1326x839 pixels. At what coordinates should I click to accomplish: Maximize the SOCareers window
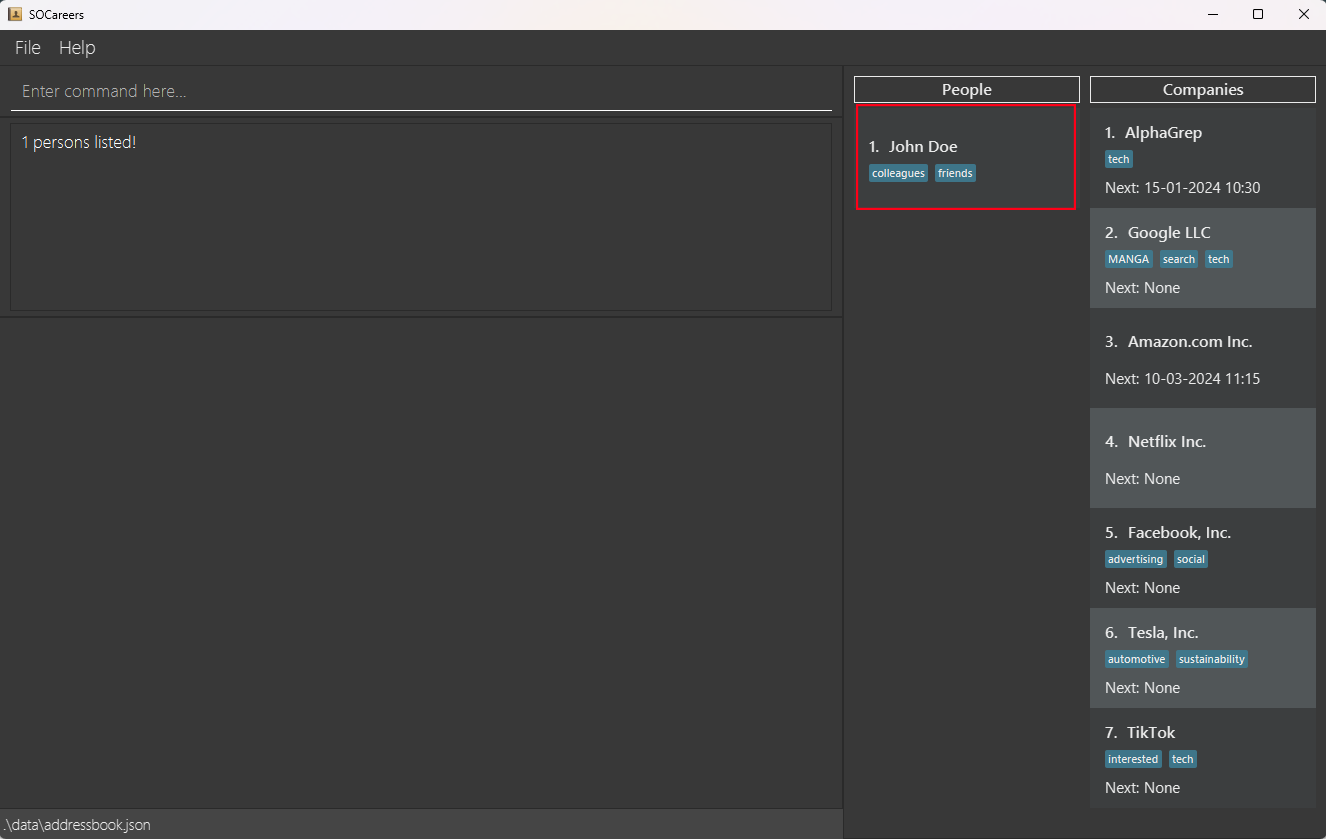tap(1258, 14)
